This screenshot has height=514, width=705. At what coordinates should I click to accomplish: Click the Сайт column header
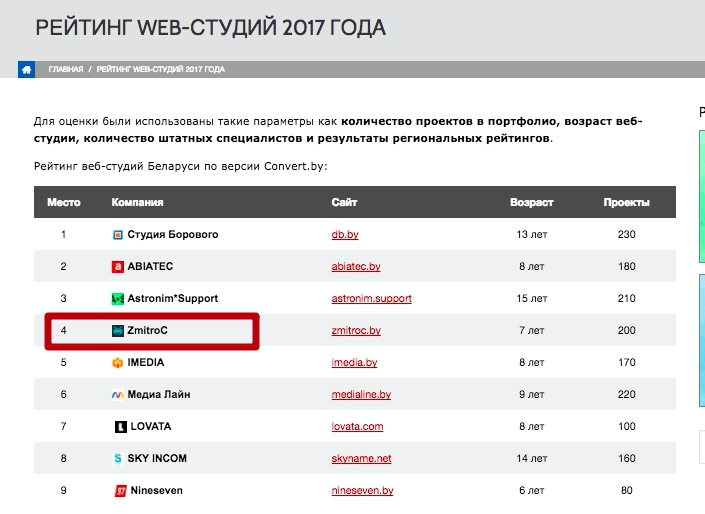[344, 202]
